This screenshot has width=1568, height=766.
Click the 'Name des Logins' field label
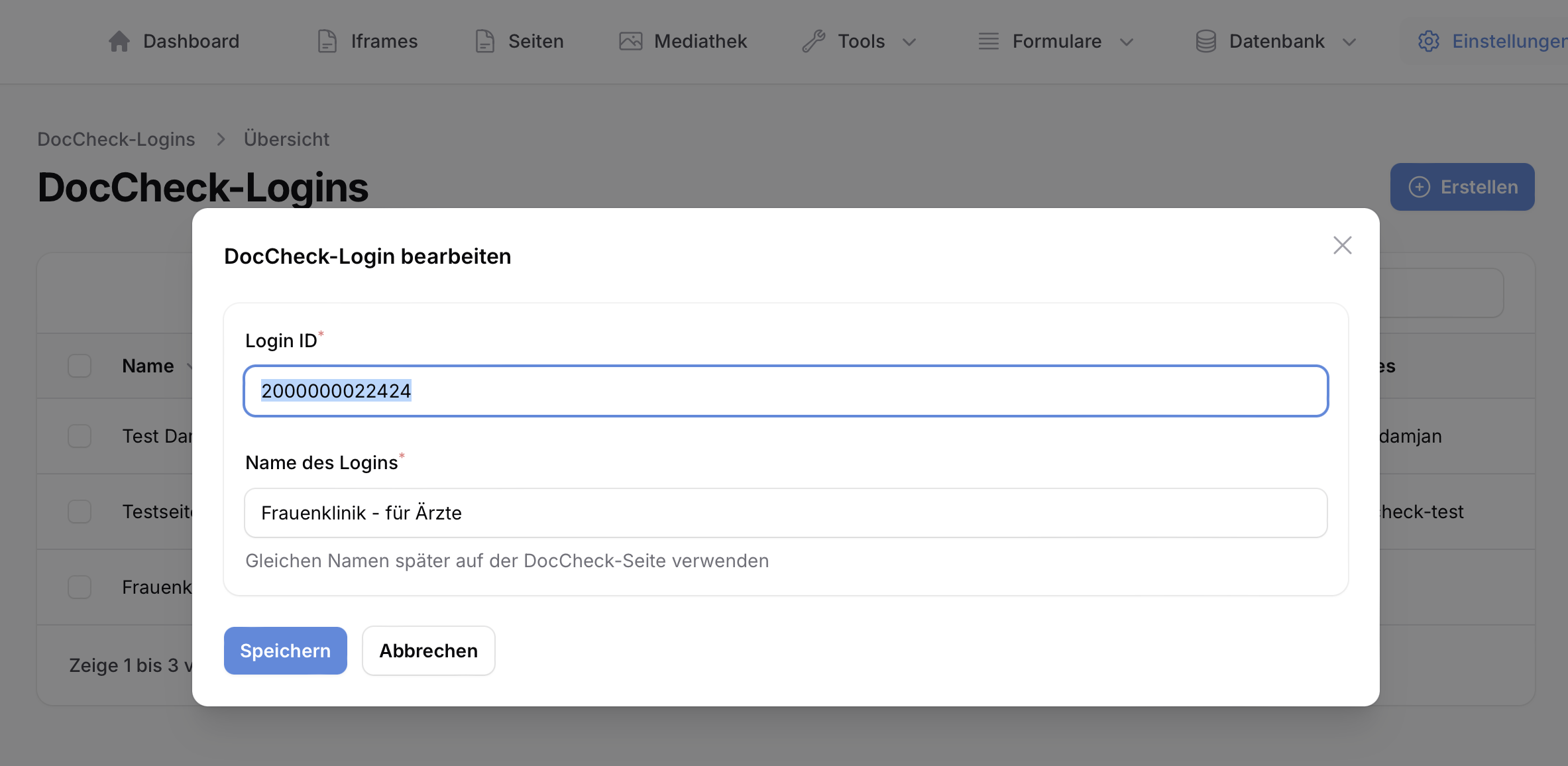pos(321,463)
